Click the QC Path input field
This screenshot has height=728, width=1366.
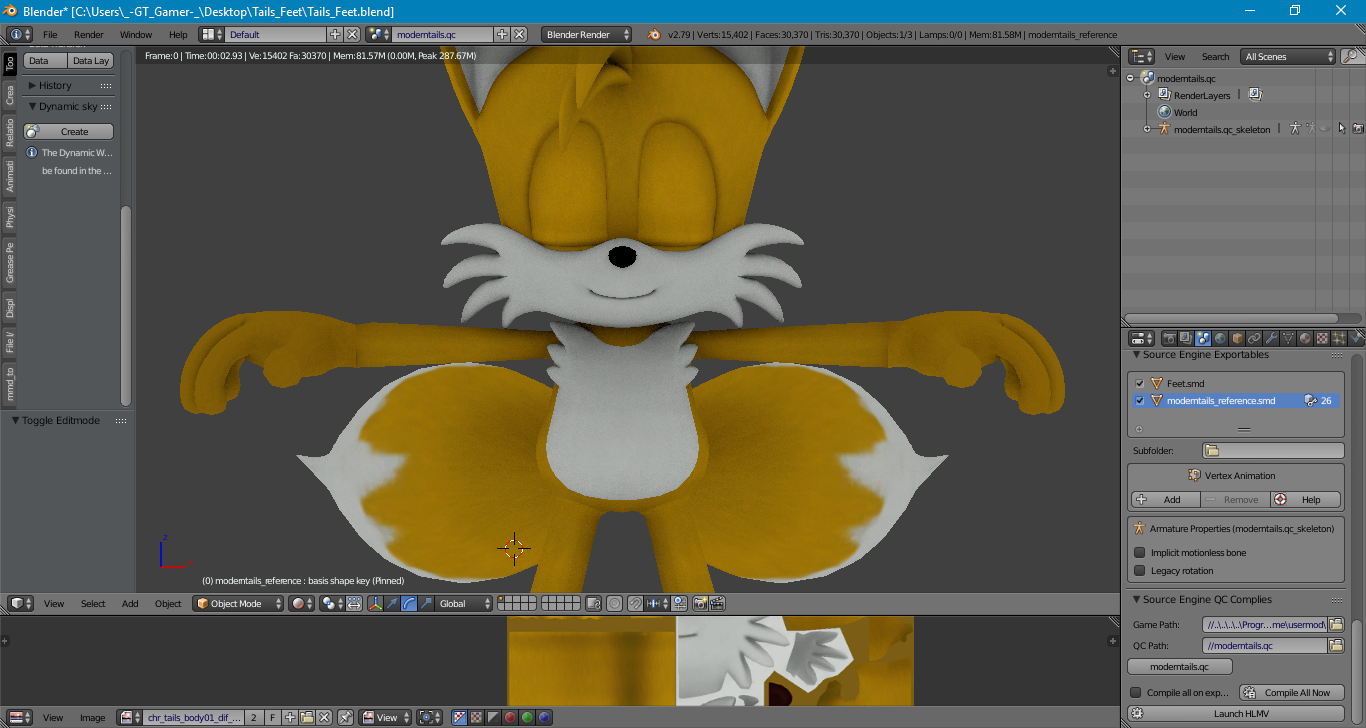click(1264, 646)
